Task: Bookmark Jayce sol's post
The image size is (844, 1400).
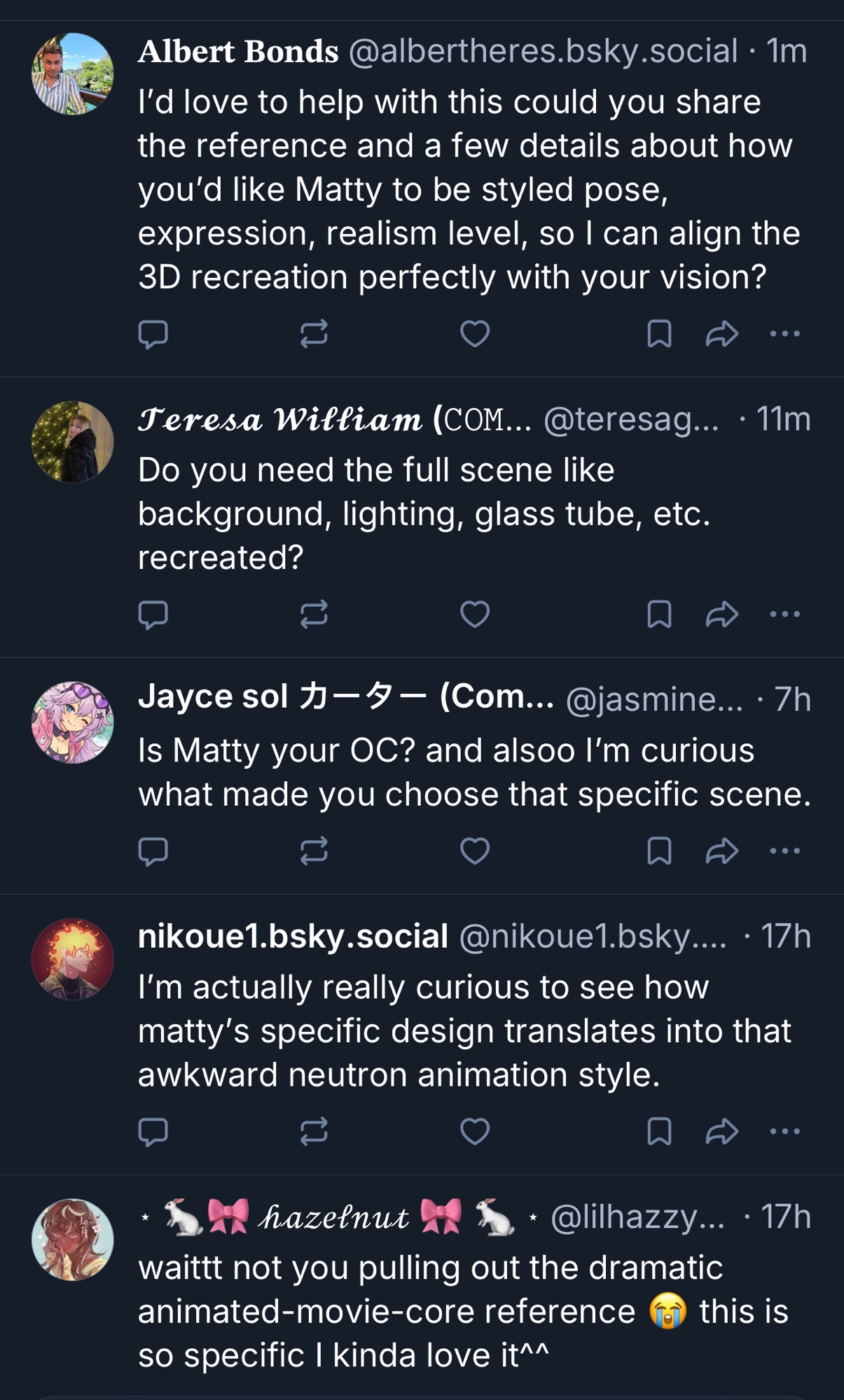Action: tap(659, 851)
